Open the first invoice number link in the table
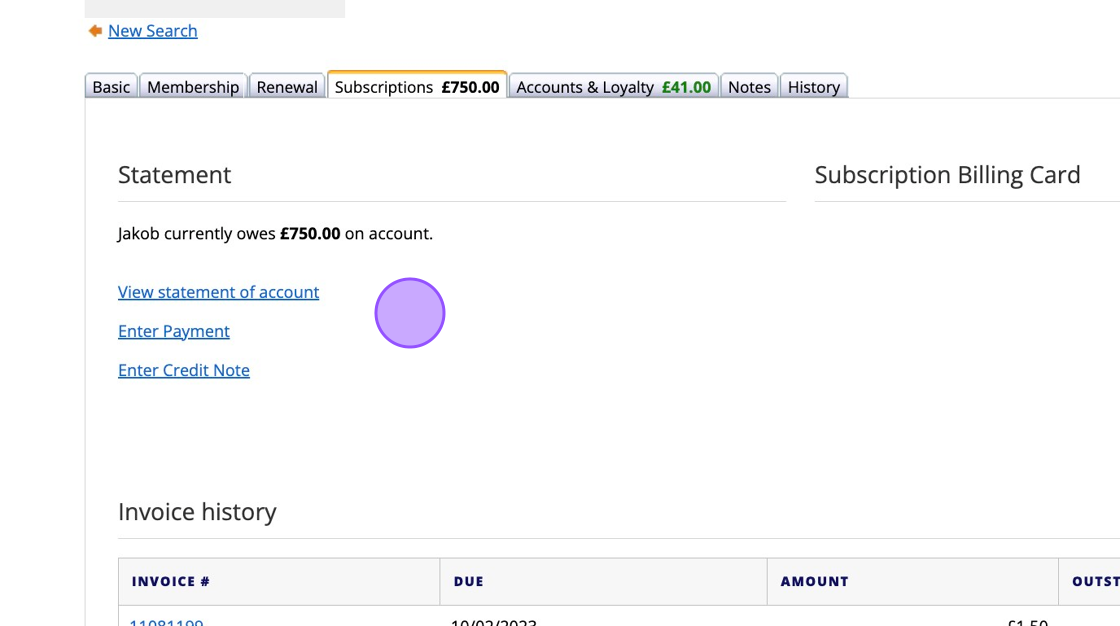 click(167, 621)
